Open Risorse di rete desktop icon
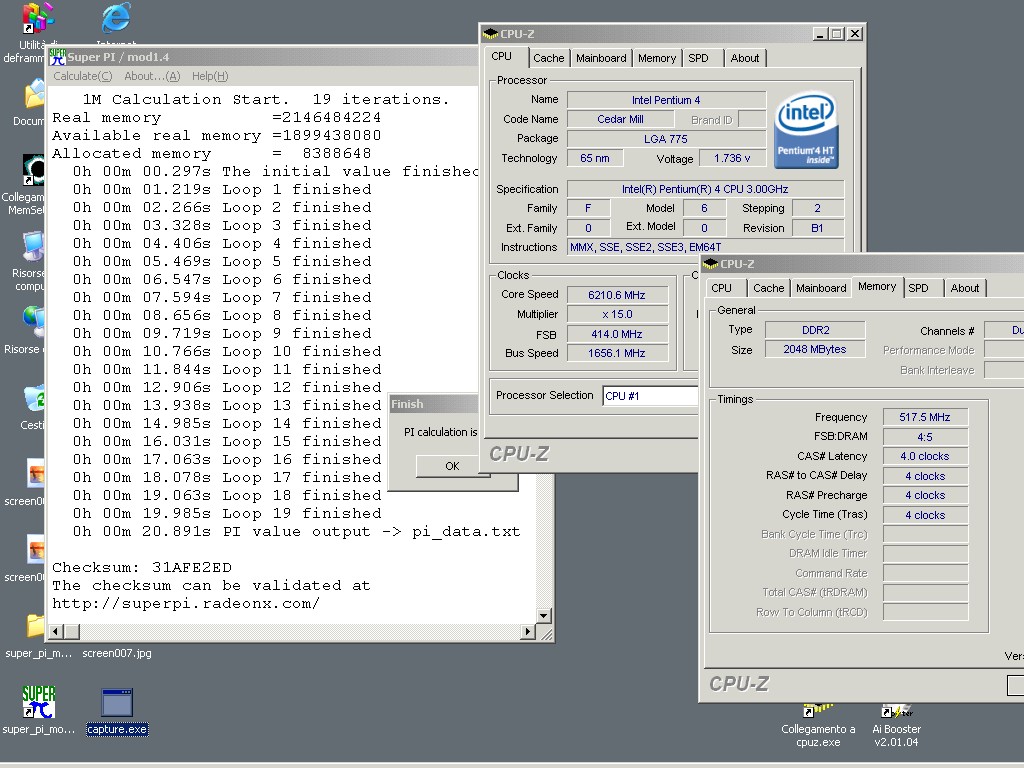Viewport: 1024px width, 768px height. 33,323
